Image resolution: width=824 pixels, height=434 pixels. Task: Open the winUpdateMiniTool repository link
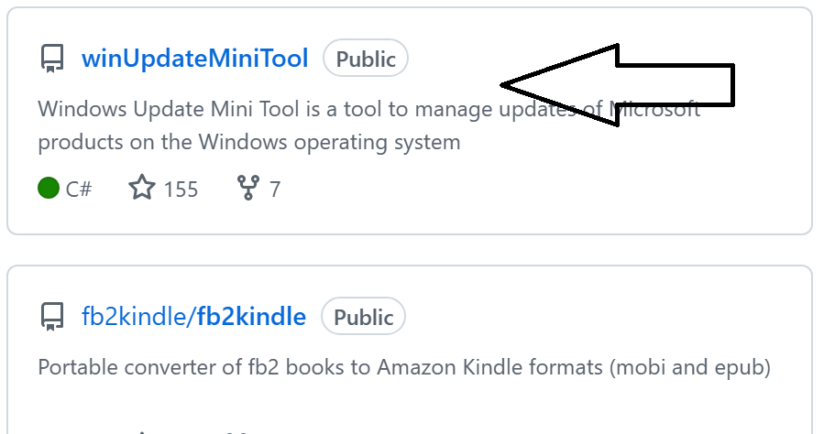click(x=195, y=59)
